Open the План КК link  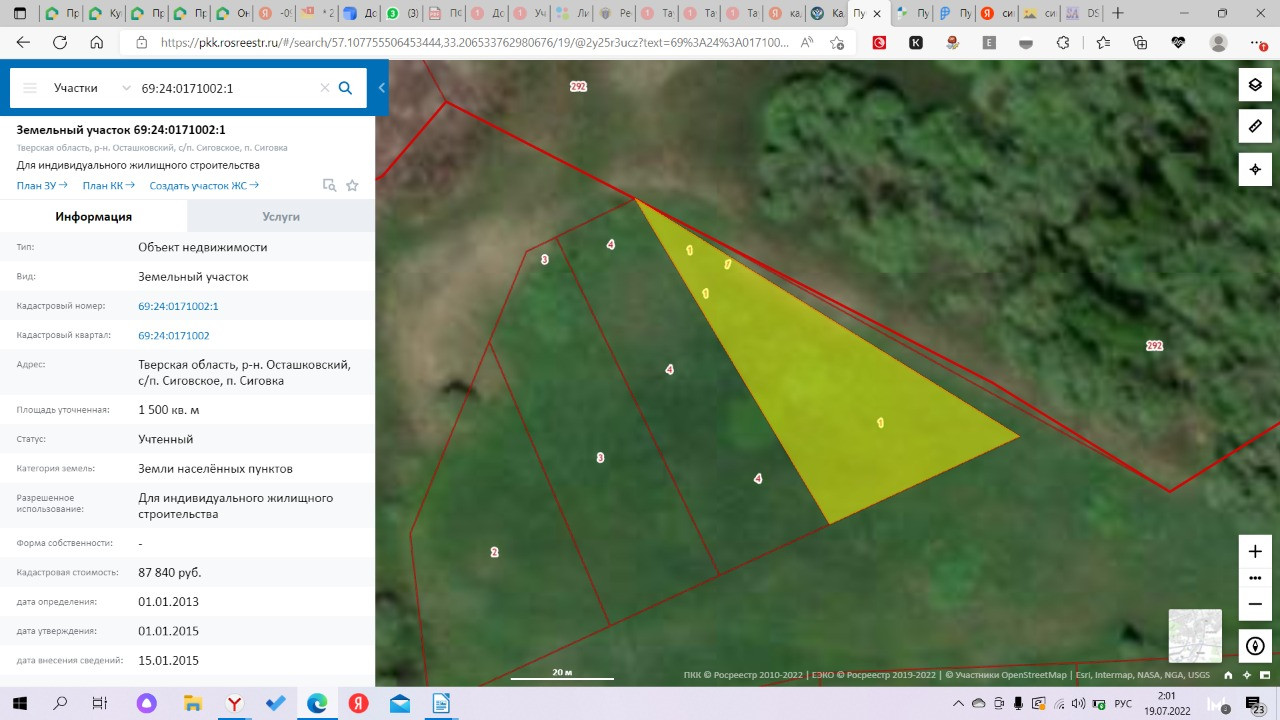[109, 185]
